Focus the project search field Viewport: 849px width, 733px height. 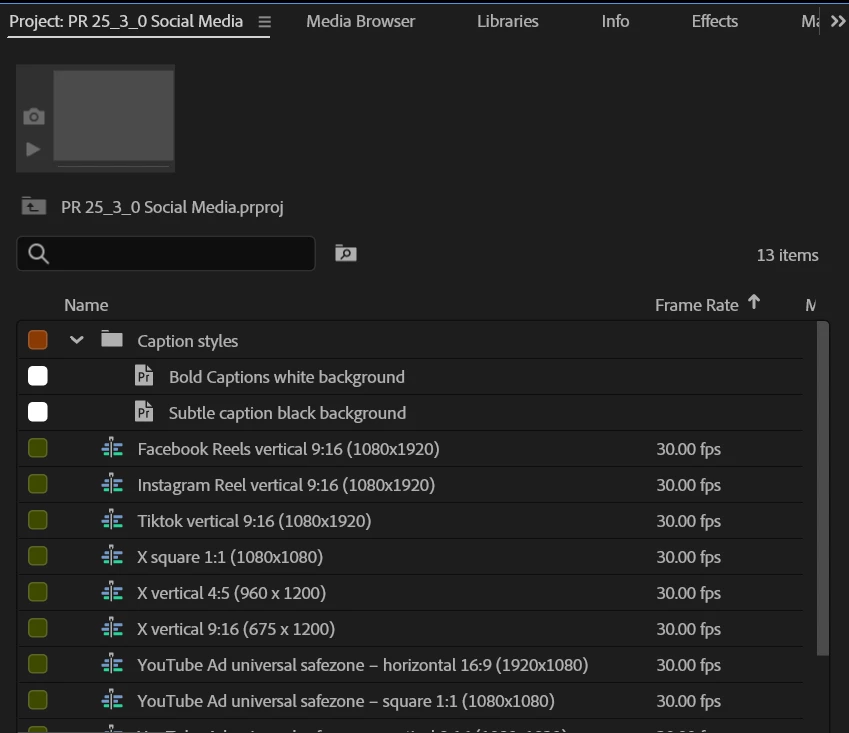(166, 253)
